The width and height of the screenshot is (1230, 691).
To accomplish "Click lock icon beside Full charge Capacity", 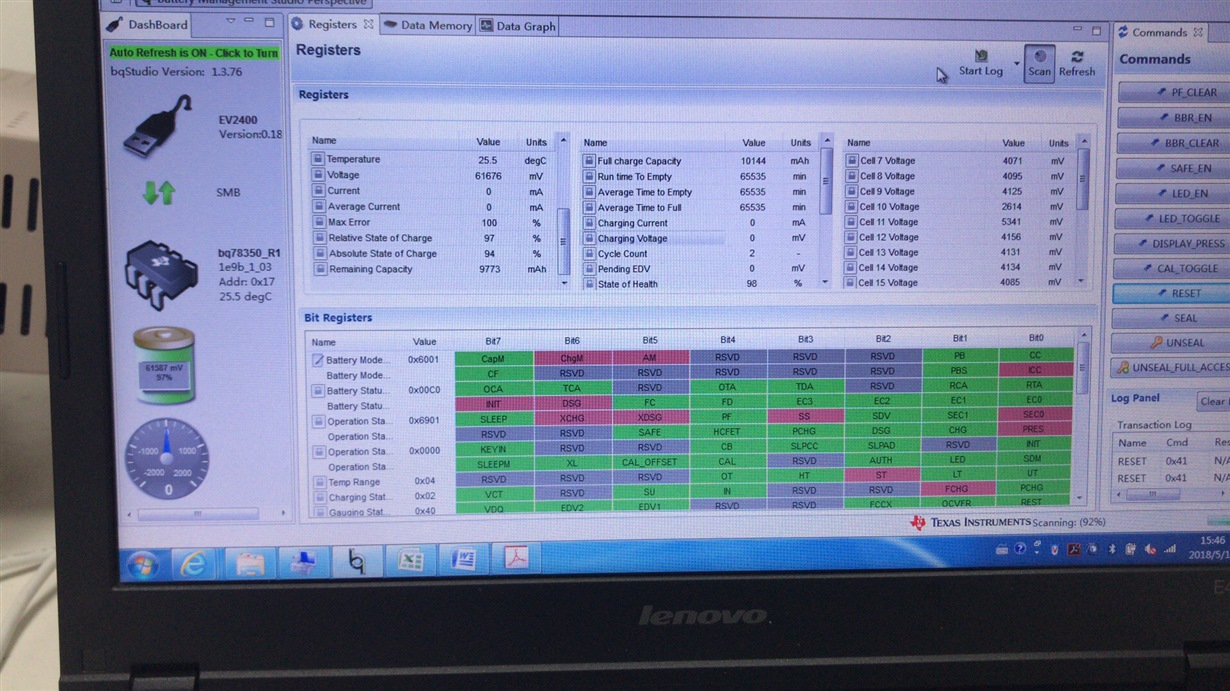I will coord(589,160).
